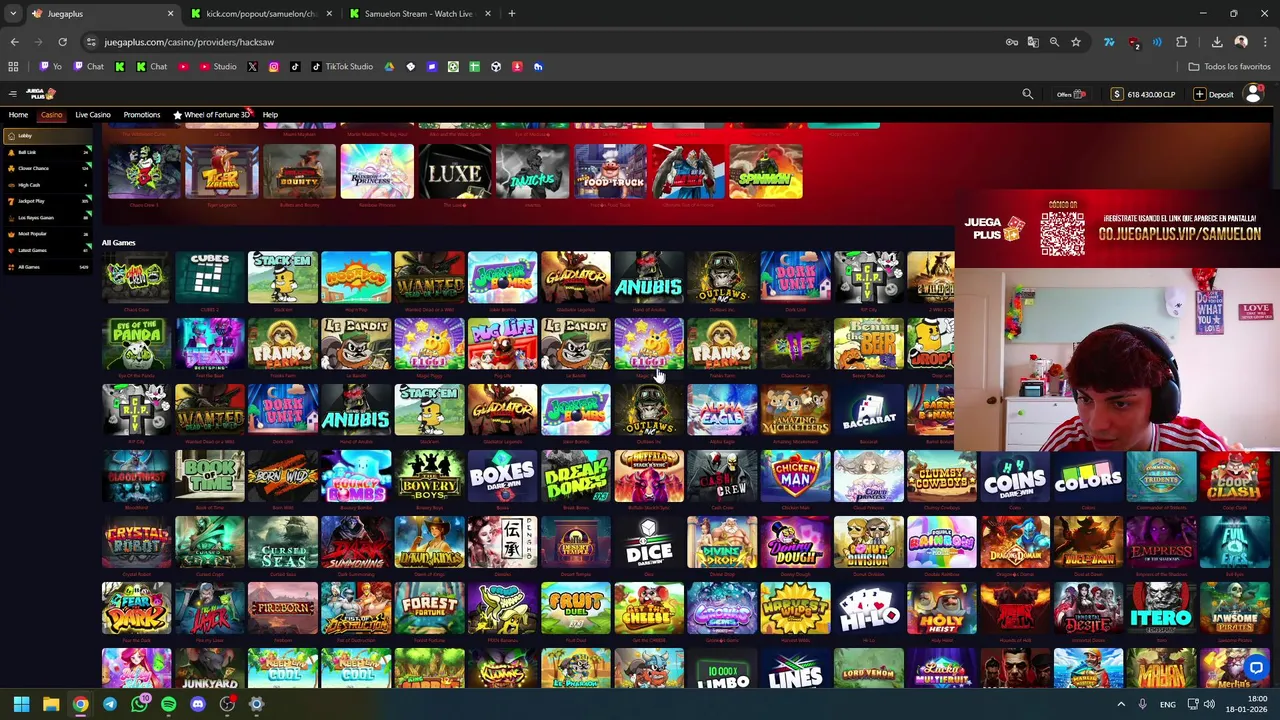Open the browser apps grid icon
The image size is (1280, 720).
point(13,67)
